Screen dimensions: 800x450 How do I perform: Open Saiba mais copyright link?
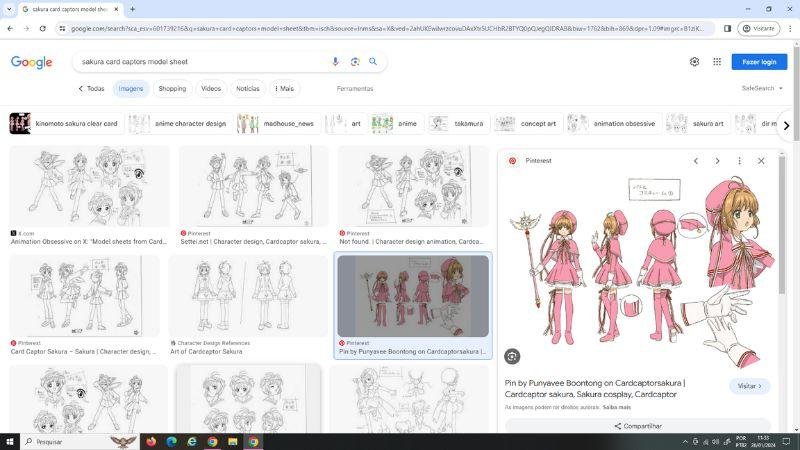[x=617, y=407]
